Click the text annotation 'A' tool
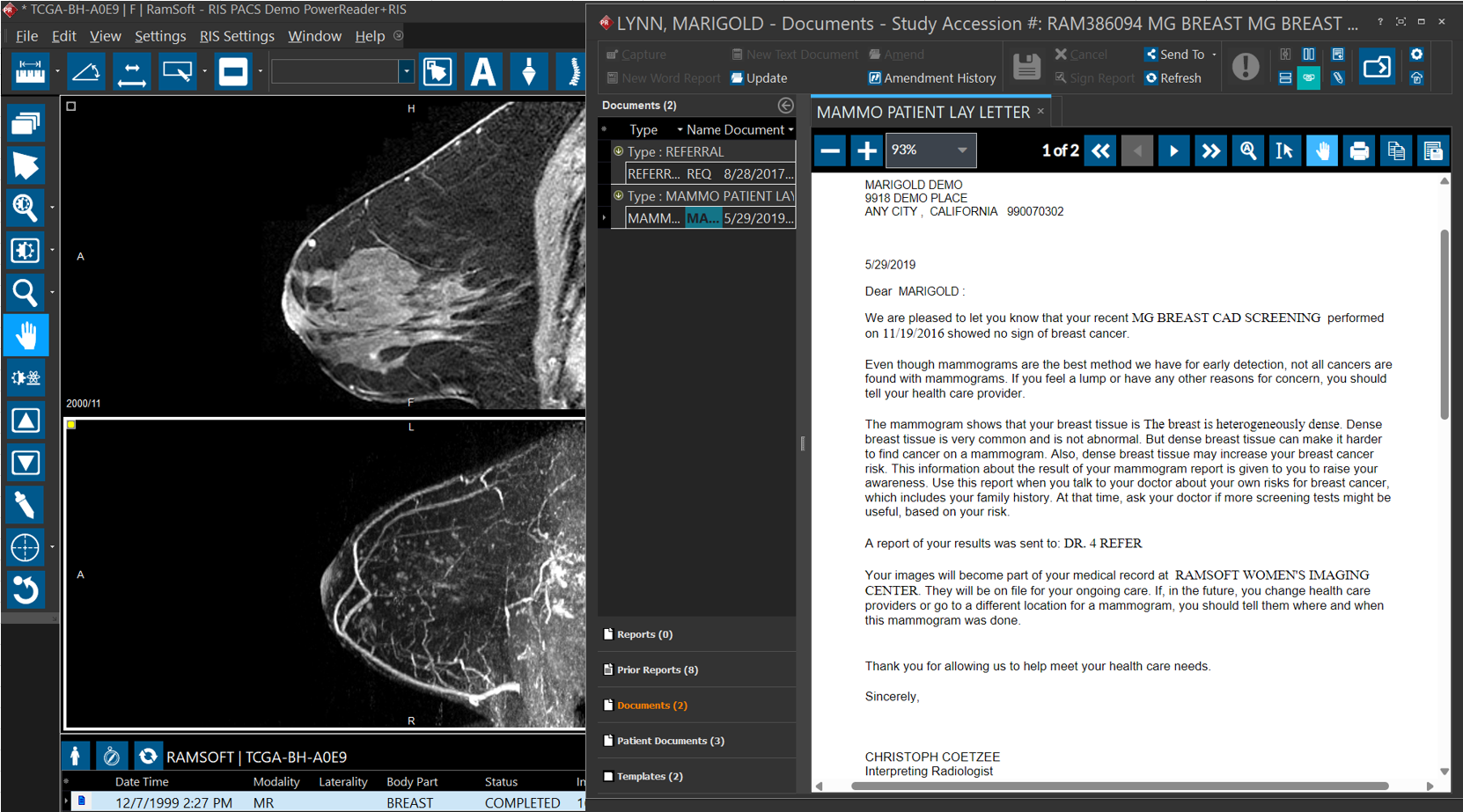The width and height of the screenshot is (1463, 812). coord(483,71)
